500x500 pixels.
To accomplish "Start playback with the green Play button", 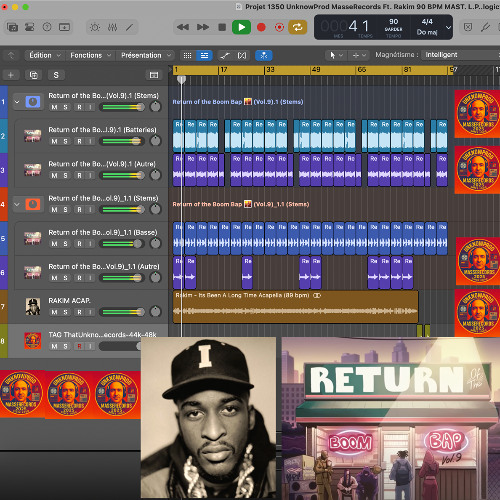I will coord(241,27).
